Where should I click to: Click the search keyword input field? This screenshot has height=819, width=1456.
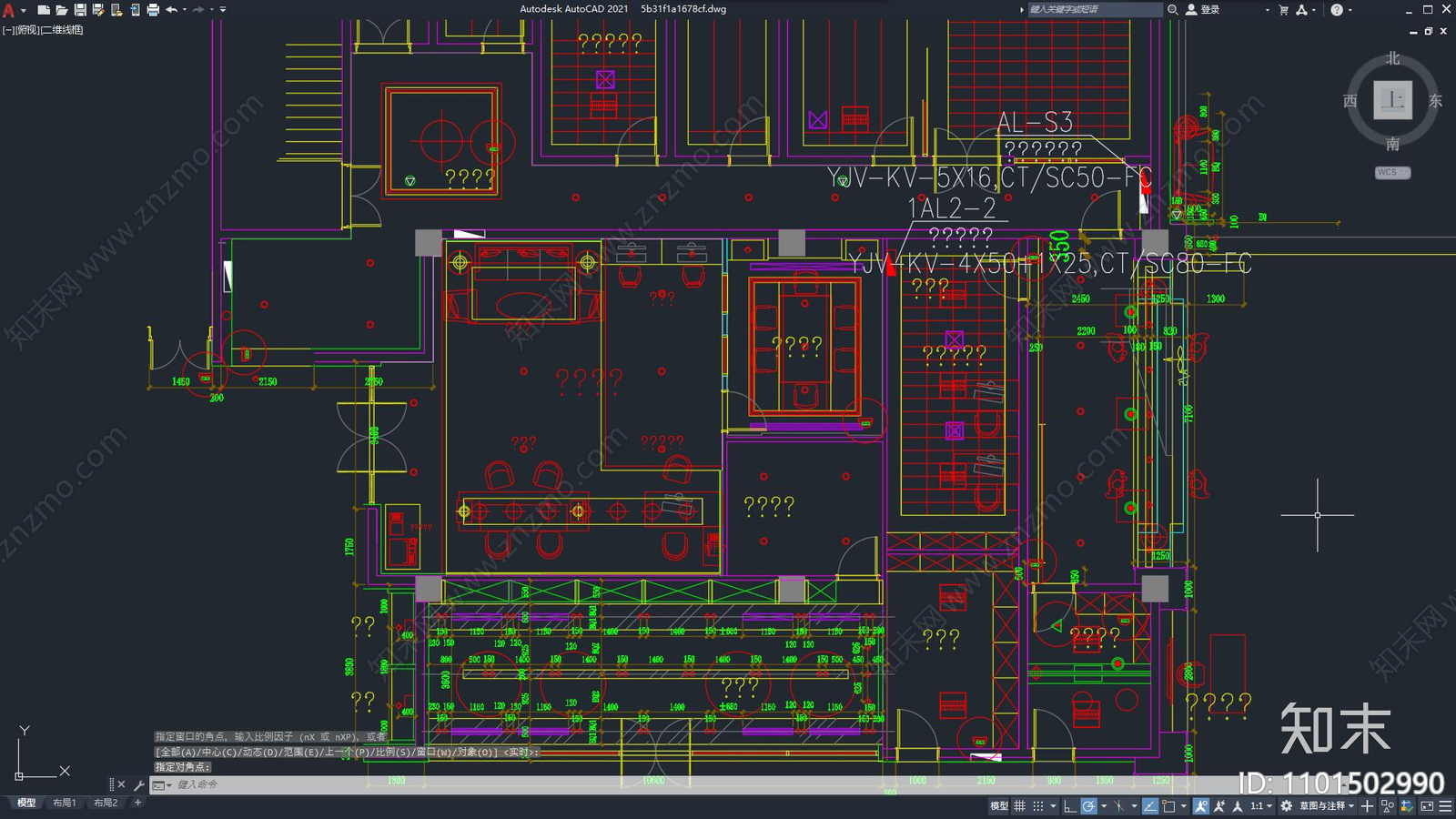(x=1095, y=9)
